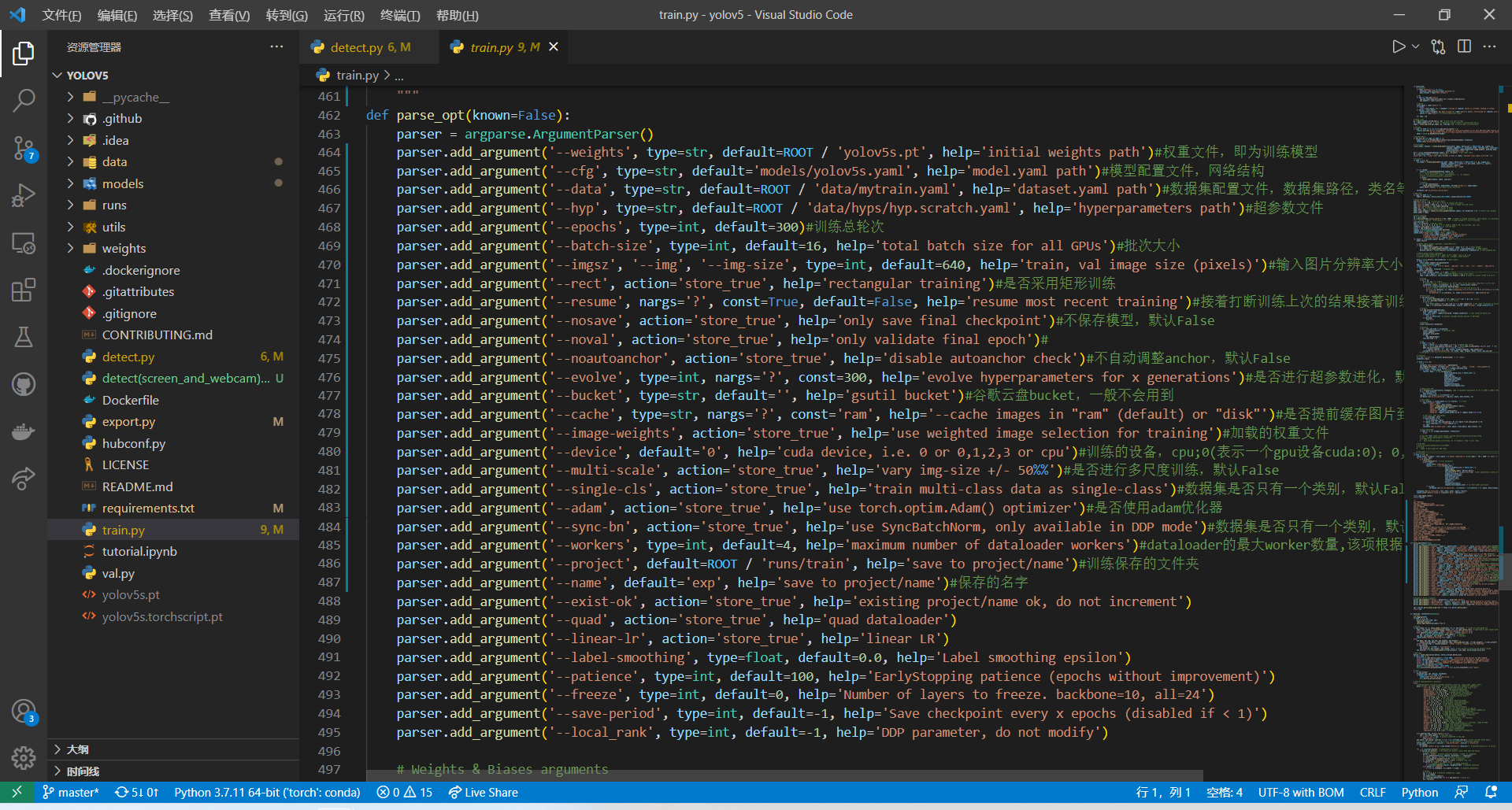Open Source Control view with 7 changes
The height and width of the screenshot is (810, 1512).
[24, 148]
